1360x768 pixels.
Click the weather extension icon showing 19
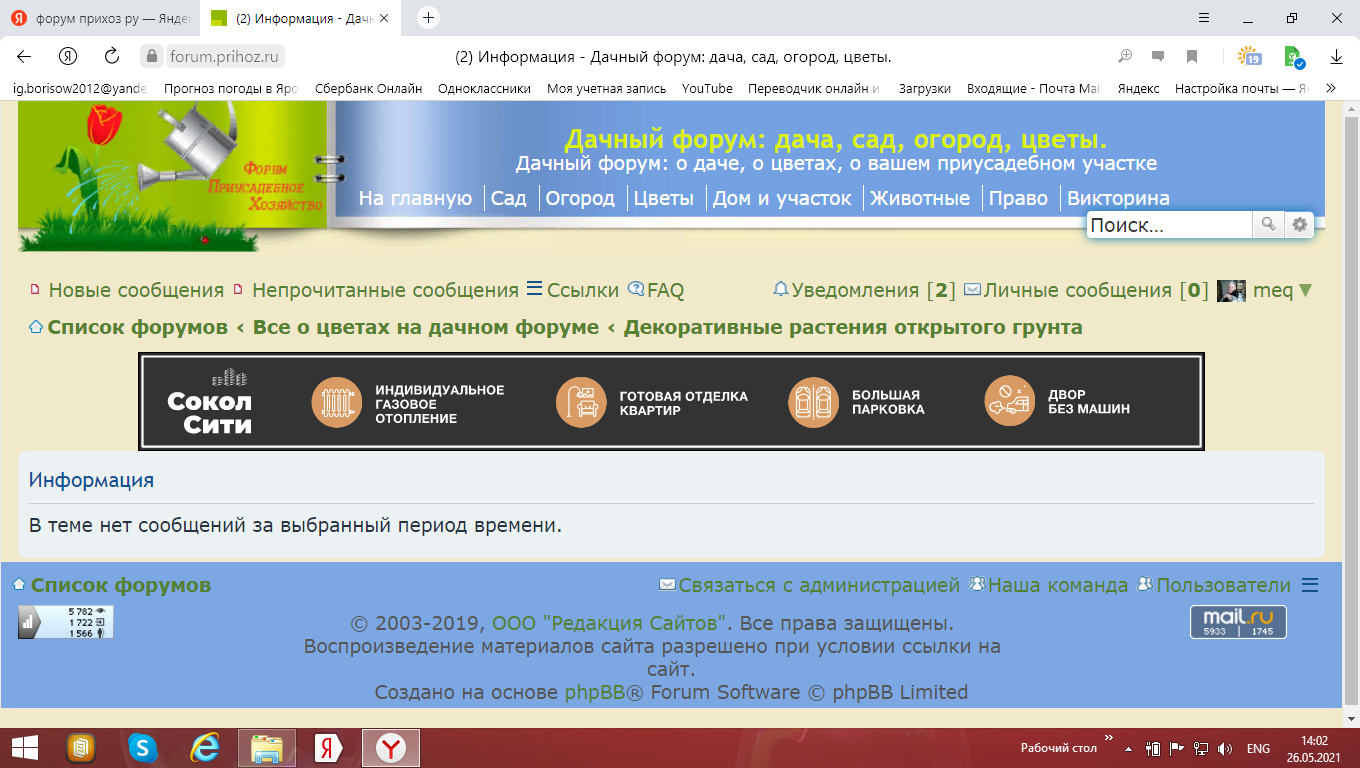coord(1249,56)
